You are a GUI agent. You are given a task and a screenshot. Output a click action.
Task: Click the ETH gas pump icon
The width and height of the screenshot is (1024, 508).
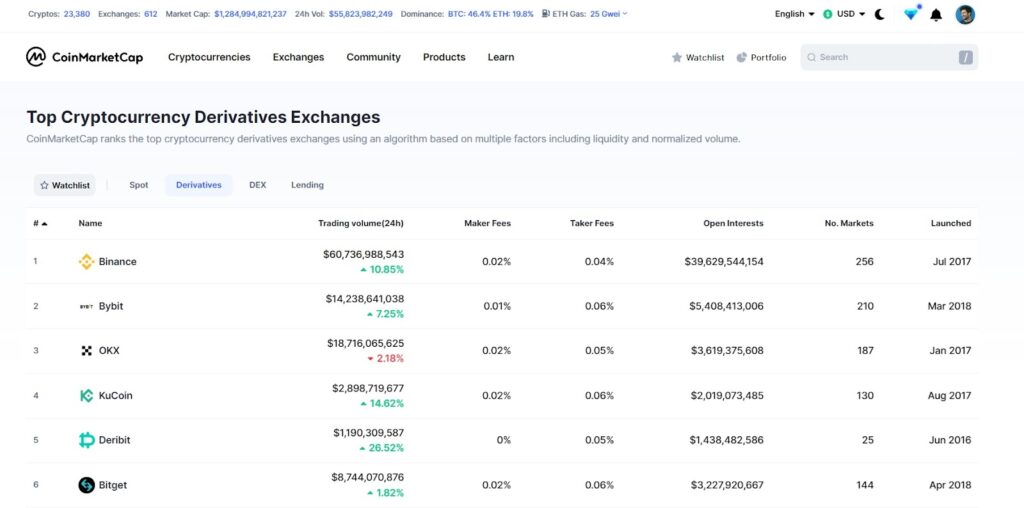click(x=546, y=13)
